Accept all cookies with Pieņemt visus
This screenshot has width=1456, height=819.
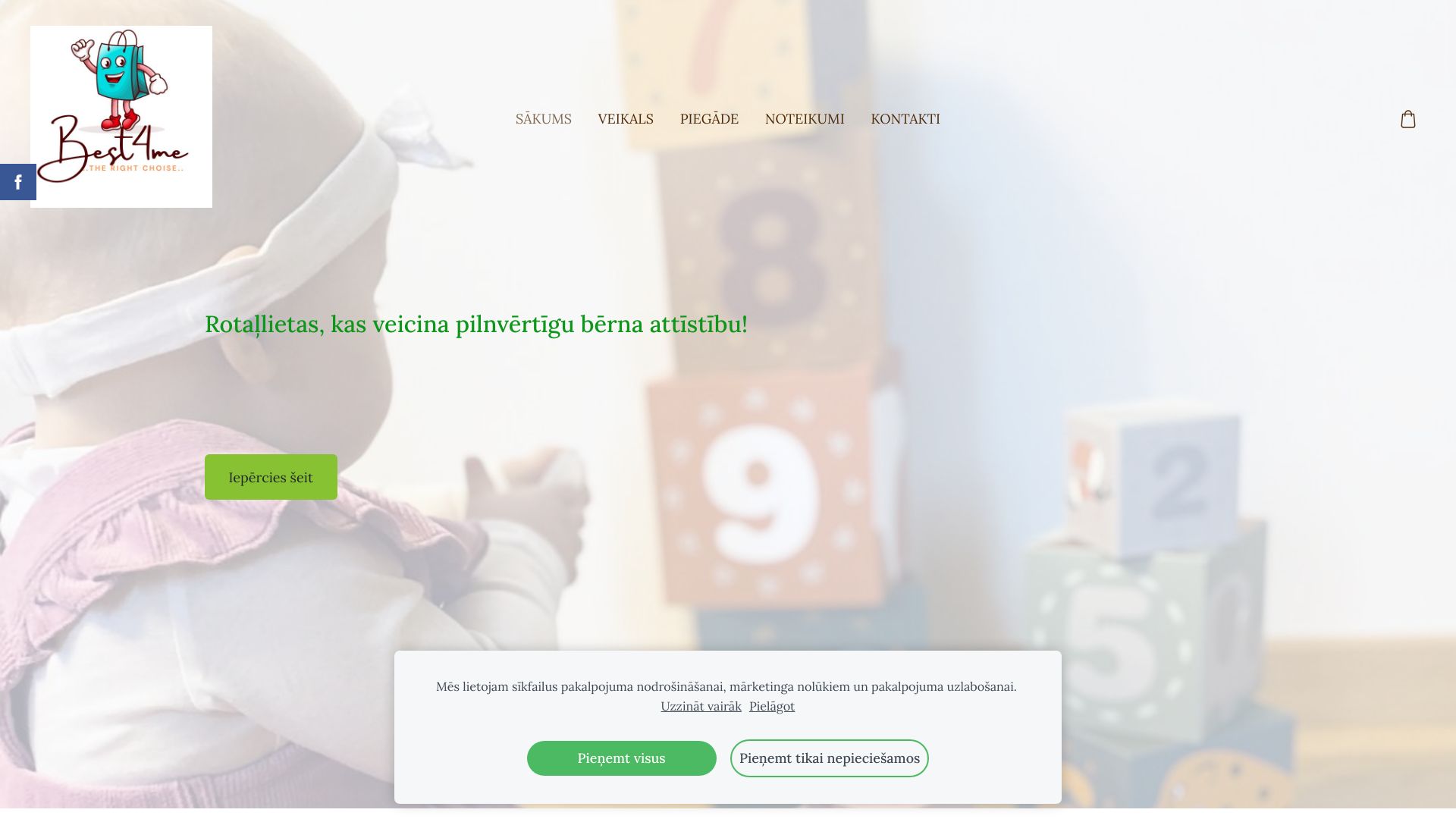622,758
